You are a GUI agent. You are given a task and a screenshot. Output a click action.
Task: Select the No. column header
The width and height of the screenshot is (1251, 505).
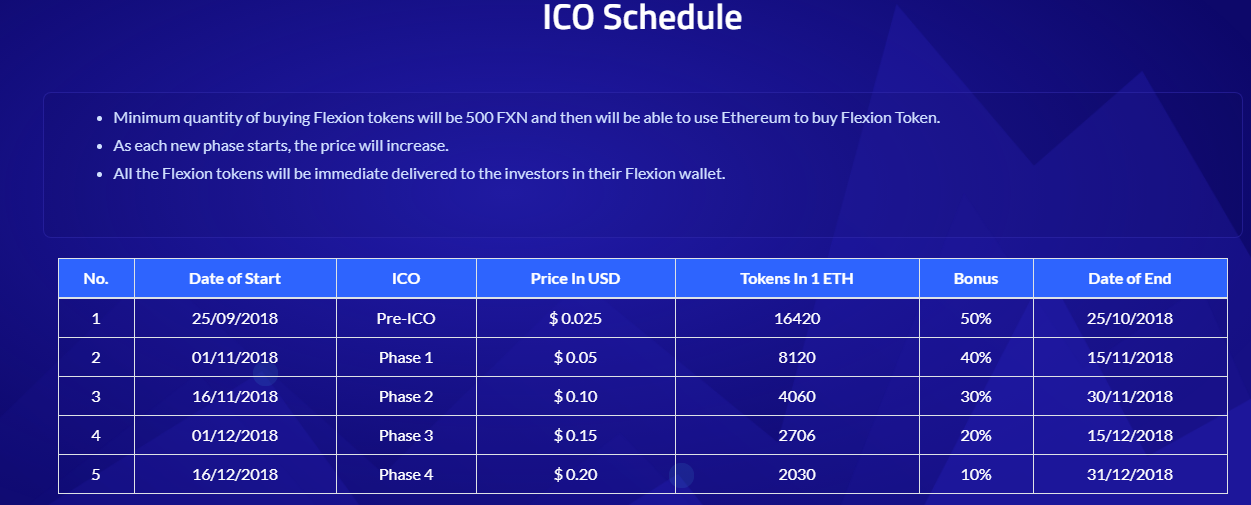96,279
